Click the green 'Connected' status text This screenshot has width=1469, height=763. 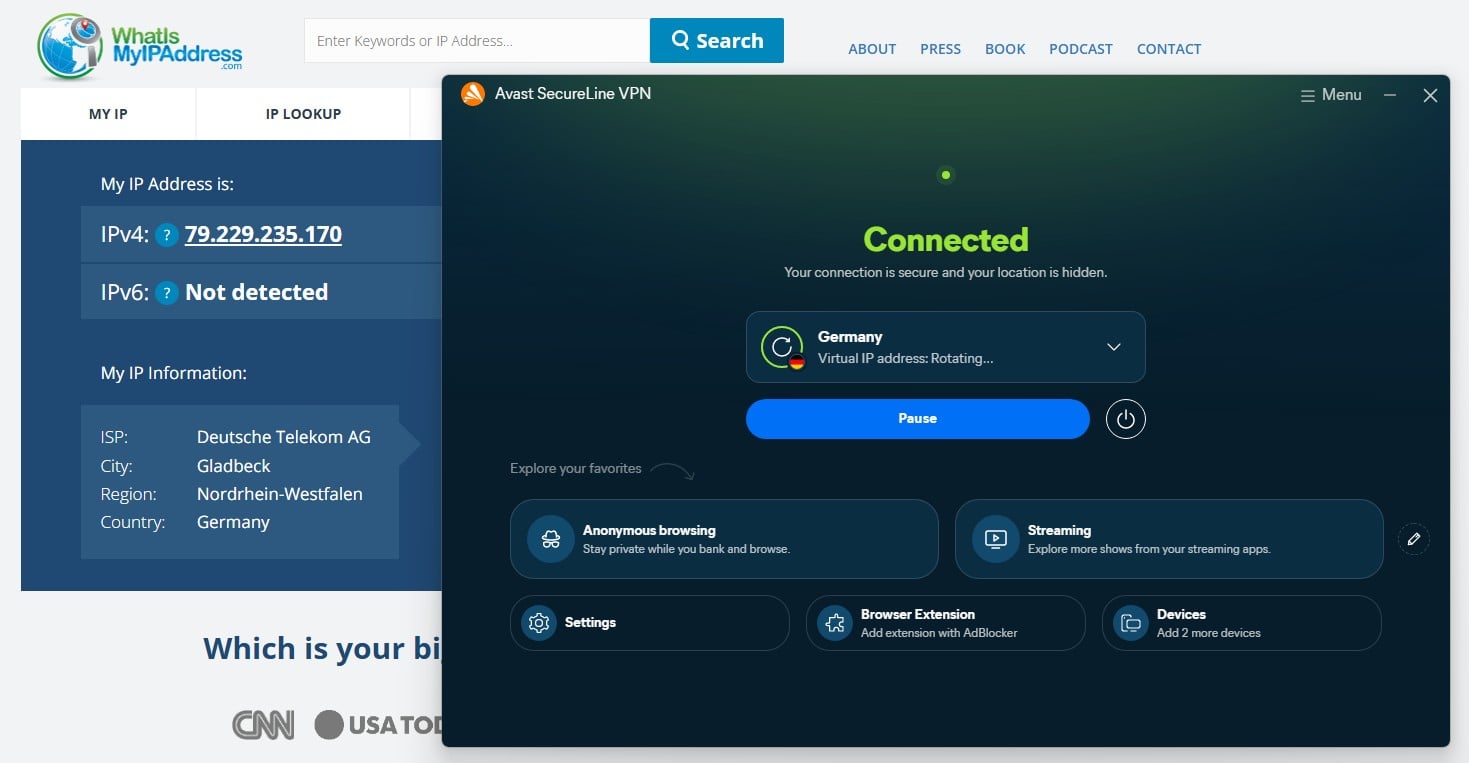946,239
